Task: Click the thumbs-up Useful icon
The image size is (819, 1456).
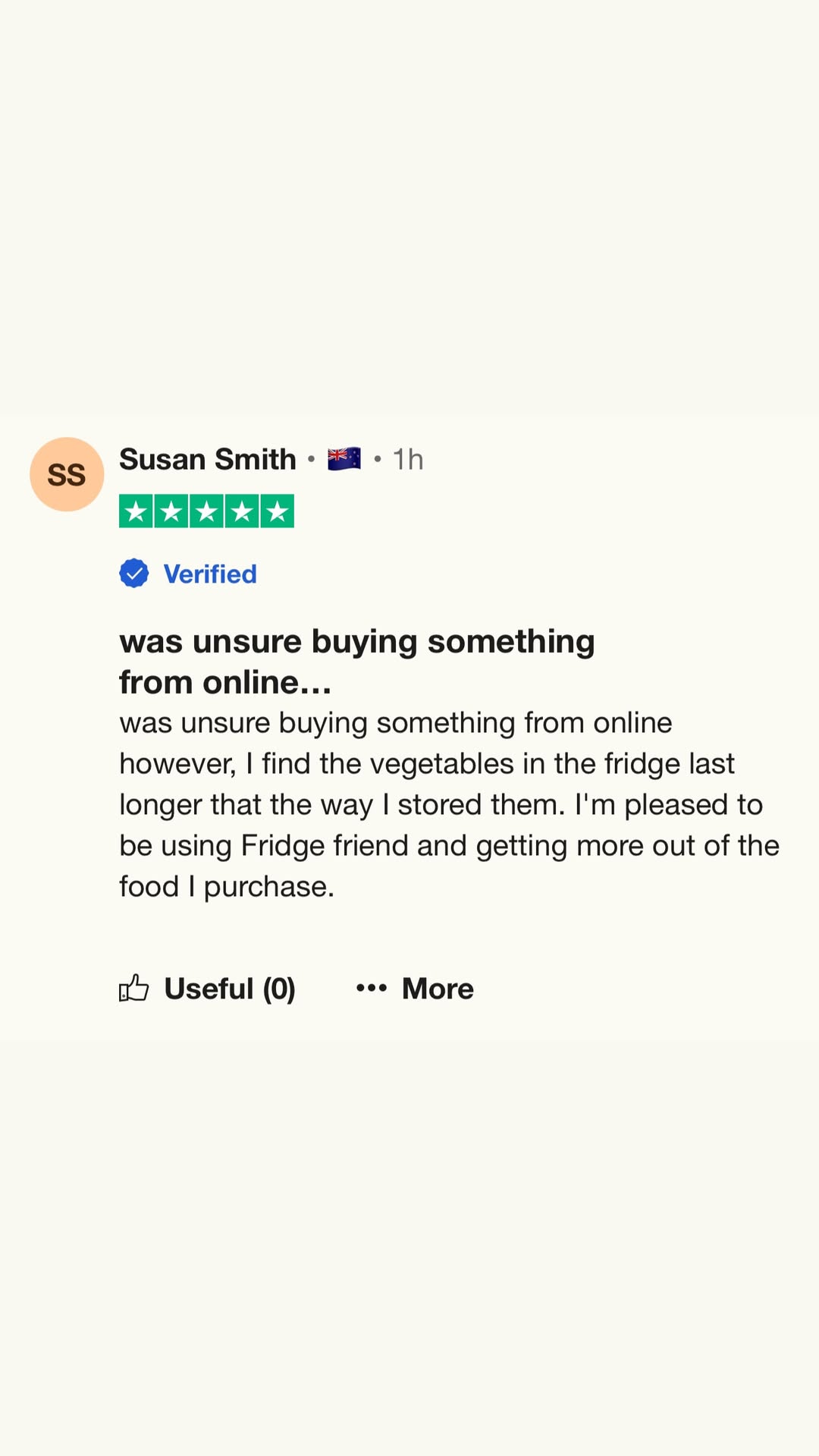Action: click(133, 988)
